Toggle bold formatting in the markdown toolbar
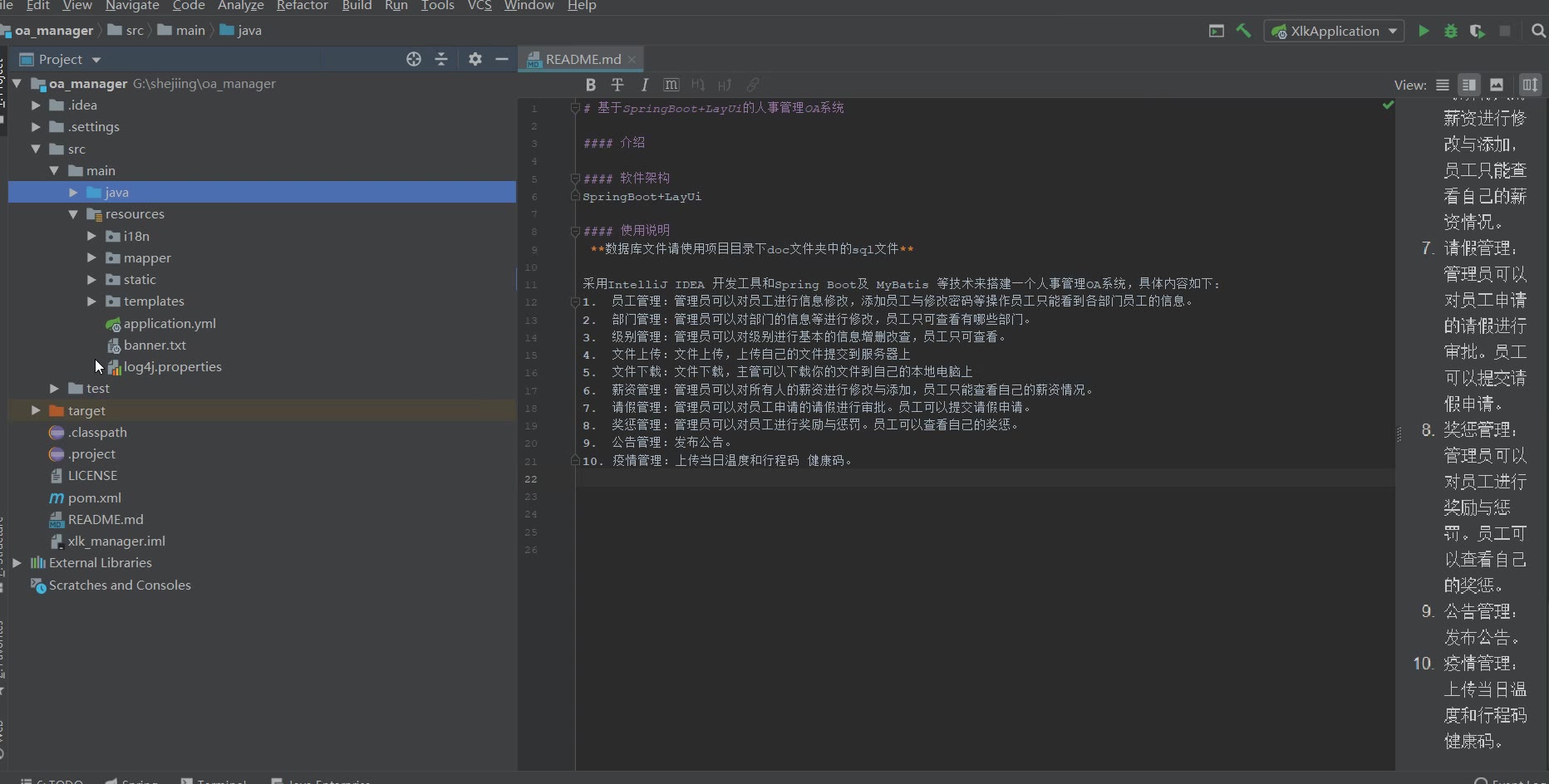1549x784 pixels. click(x=590, y=85)
